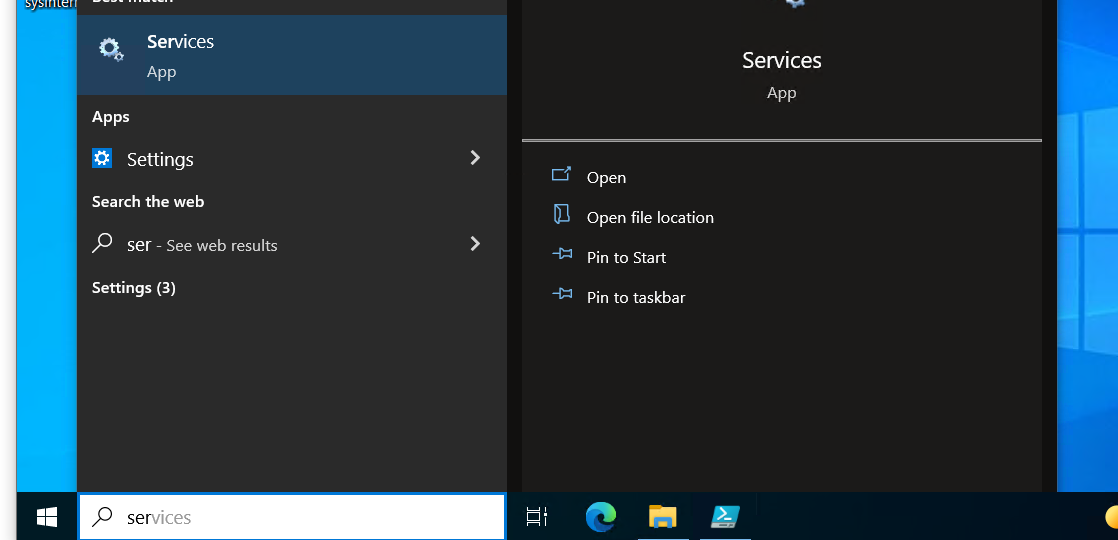Open File Explorer from the taskbar
This screenshot has height=540, width=1118.
click(662, 517)
